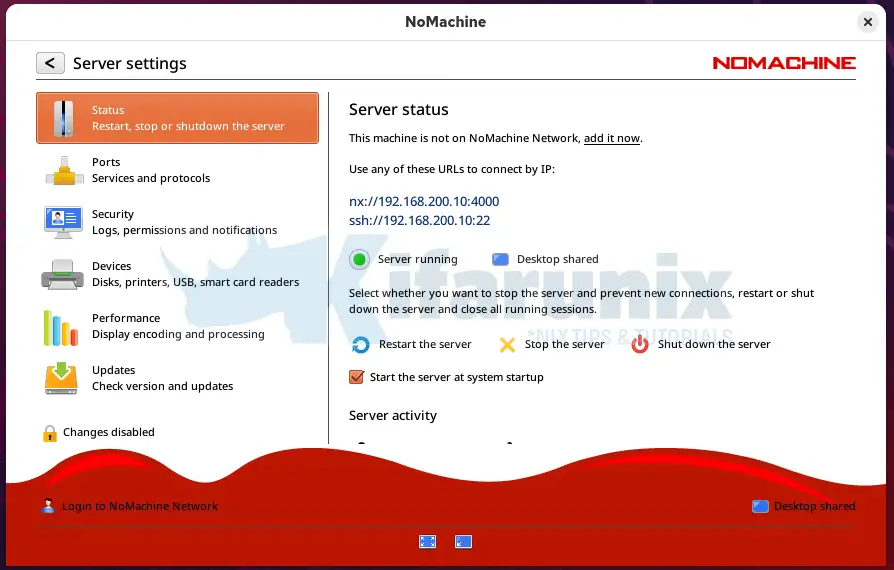Click the Changes disabled padlock icon

click(49, 433)
